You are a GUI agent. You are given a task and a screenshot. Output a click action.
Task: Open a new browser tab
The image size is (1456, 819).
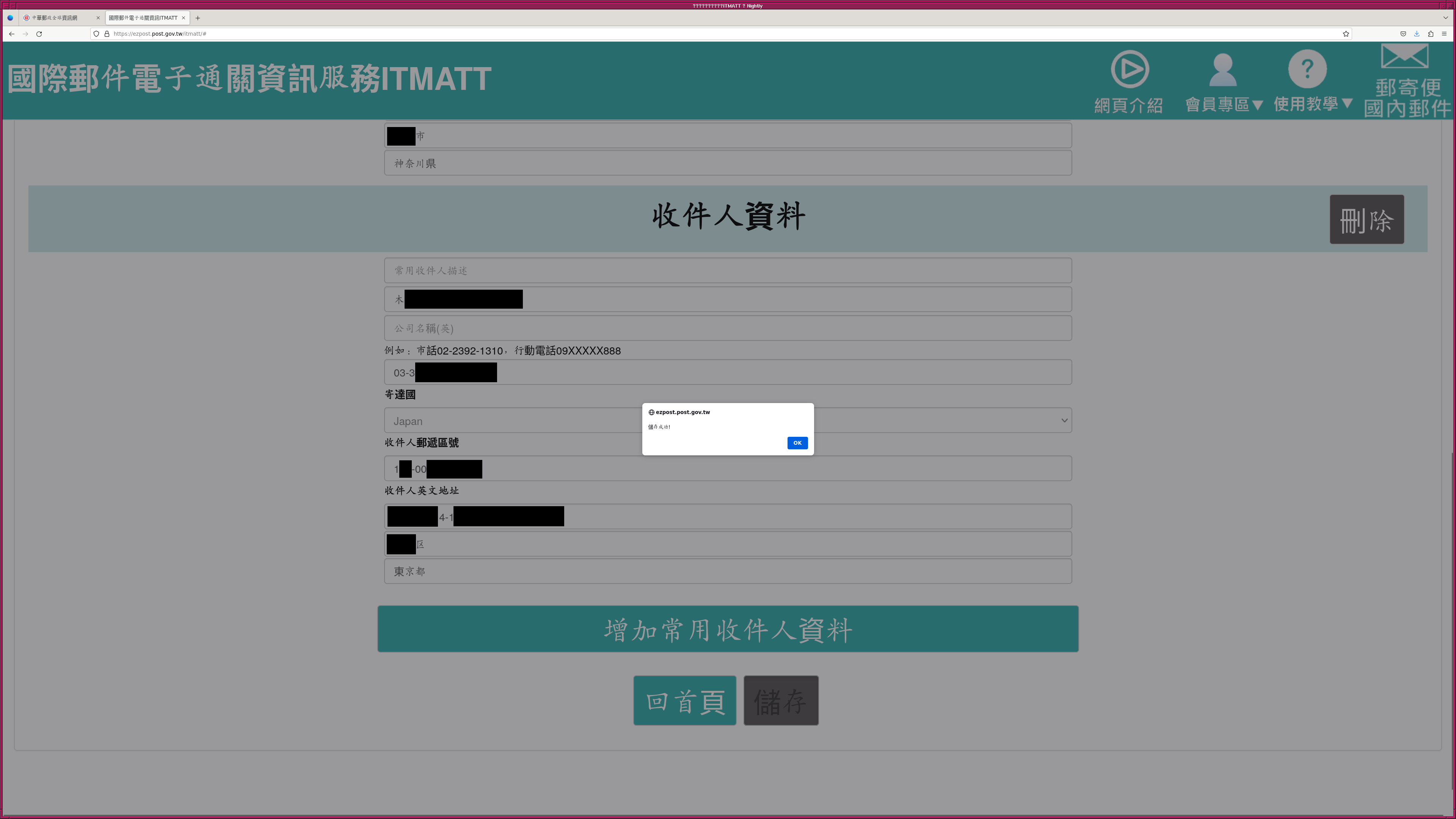click(197, 18)
